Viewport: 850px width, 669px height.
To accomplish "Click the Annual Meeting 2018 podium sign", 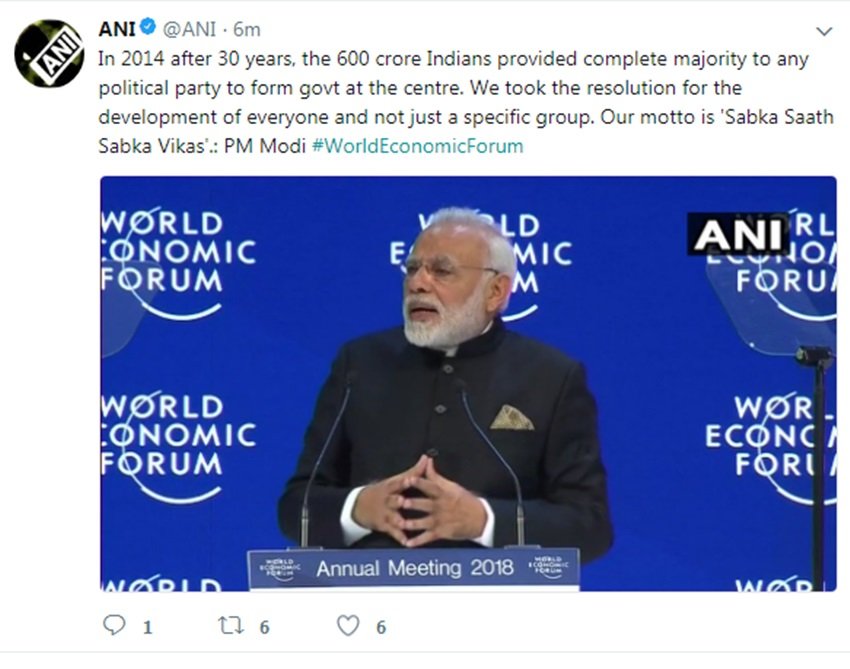I will 414,568.
